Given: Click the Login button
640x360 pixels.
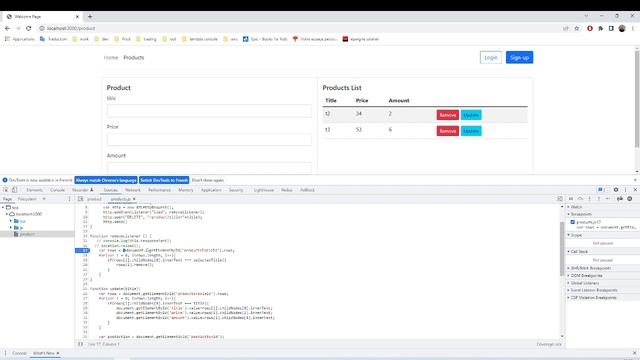Looking at the screenshot, I should coord(491,58).
